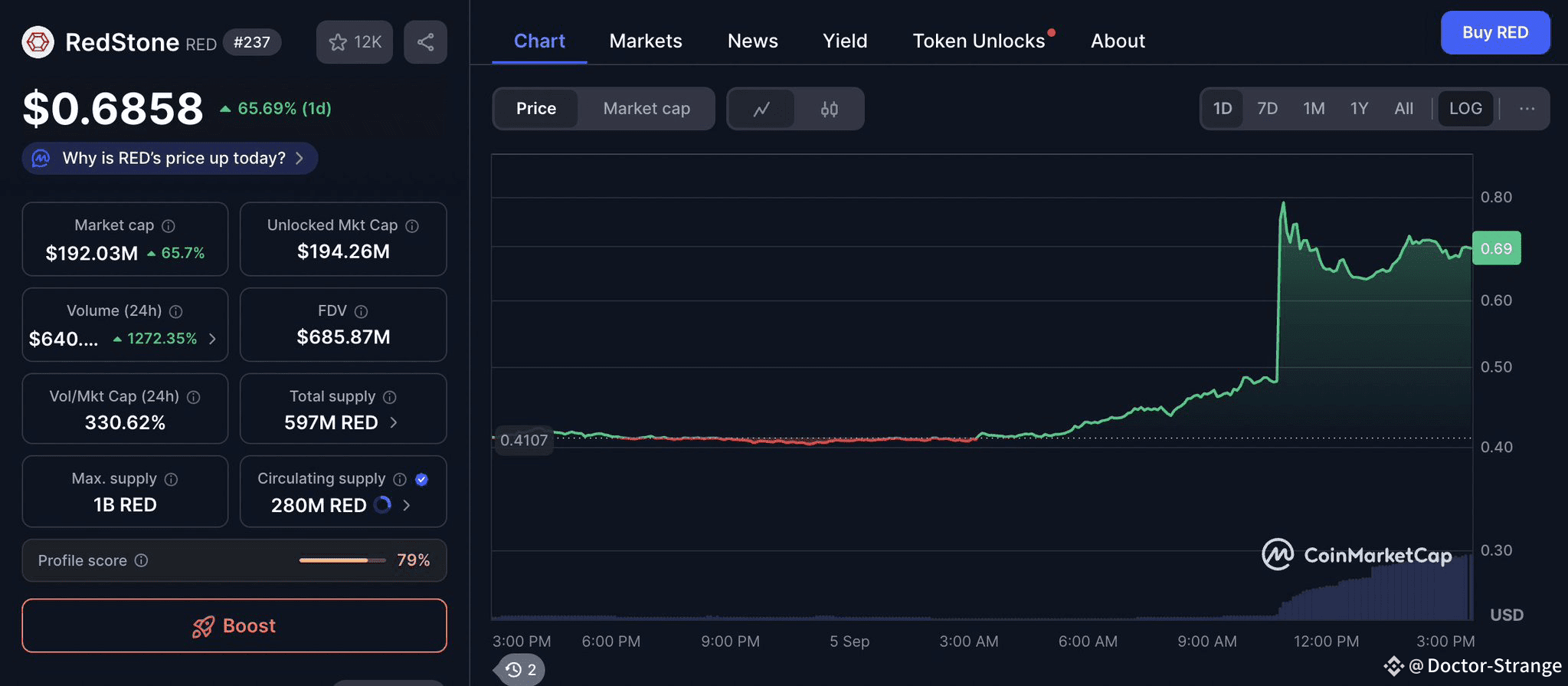Screen dimensions: 1568x686
Task: Open the chart events history badge
Action: pyautogui.click(x=521, y=670)
